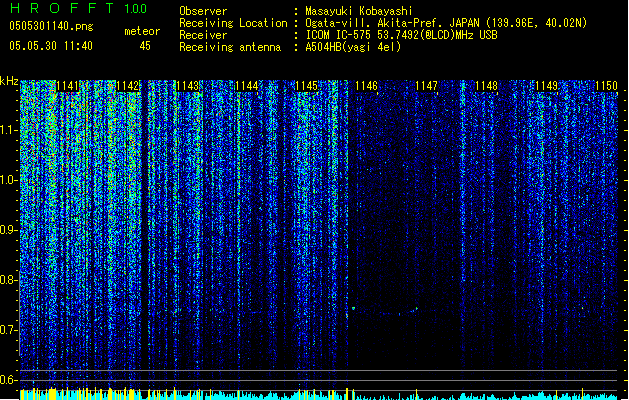Screen dimensions: 629x400
Task: Click the 1148 time marker
Action: [x=486, y=86]
